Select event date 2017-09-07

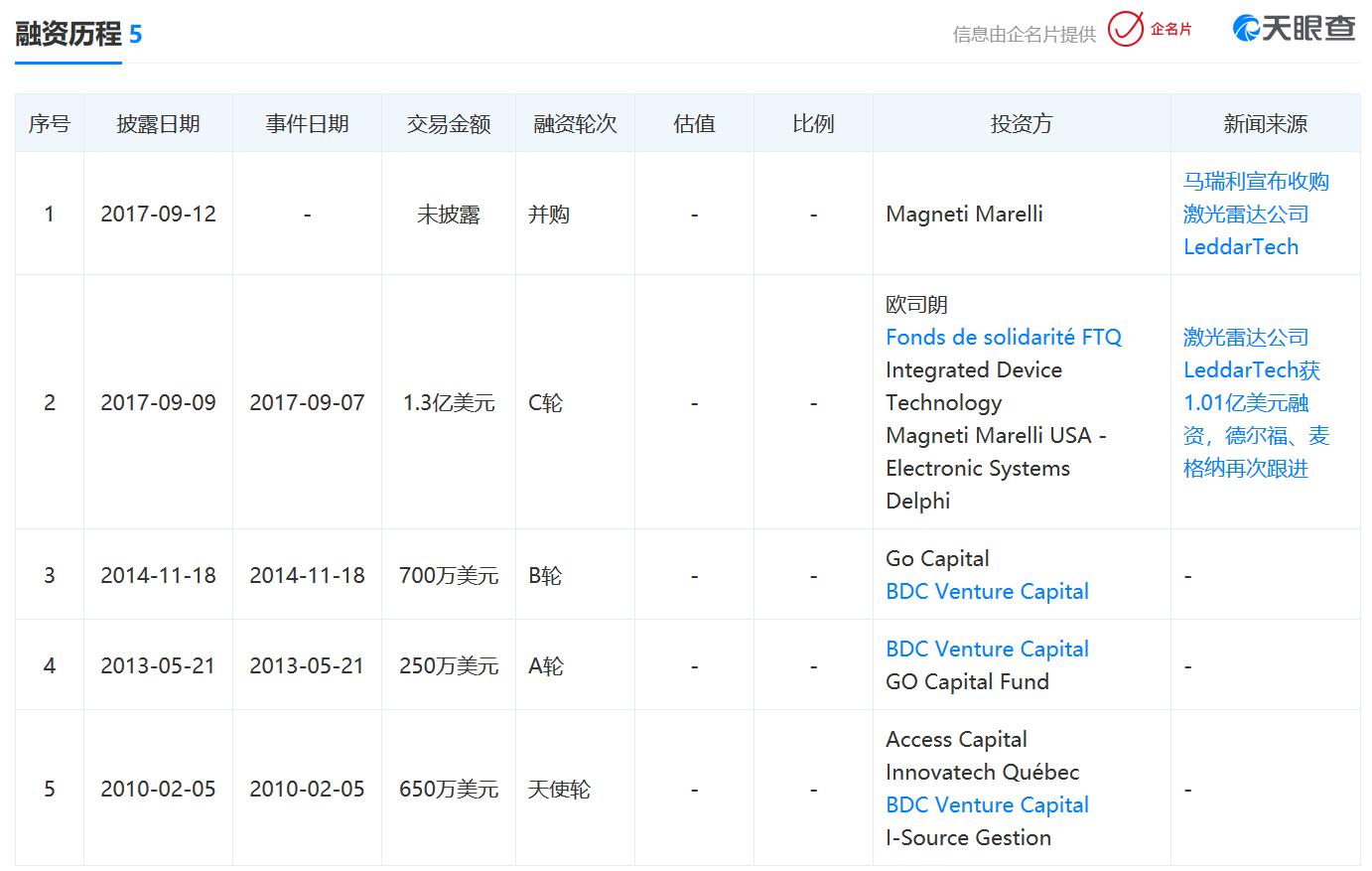point(307,402)
